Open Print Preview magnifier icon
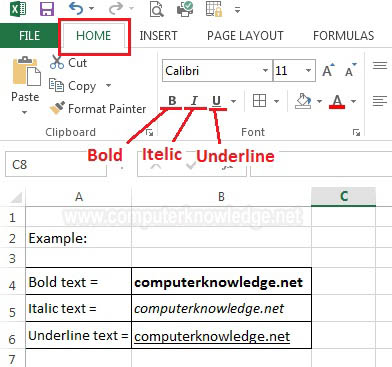392x367 pixels. pos(156,9)
